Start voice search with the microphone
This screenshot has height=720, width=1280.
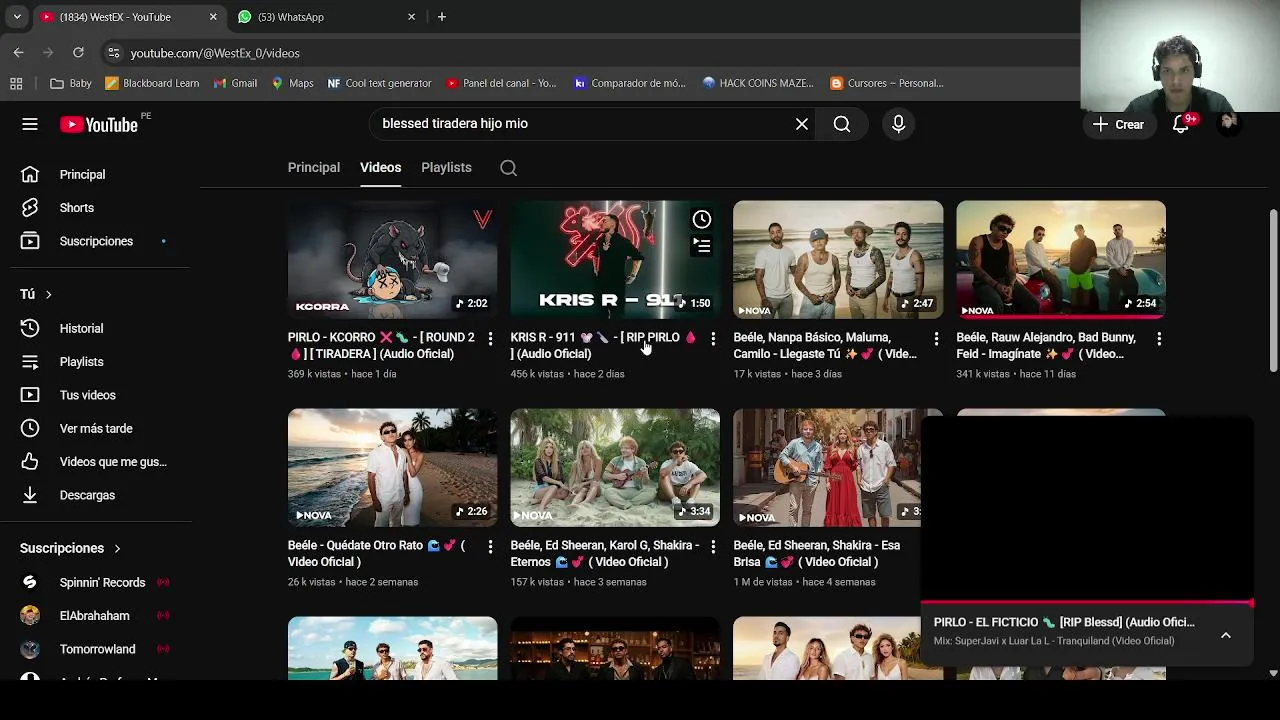coord(898,124)
